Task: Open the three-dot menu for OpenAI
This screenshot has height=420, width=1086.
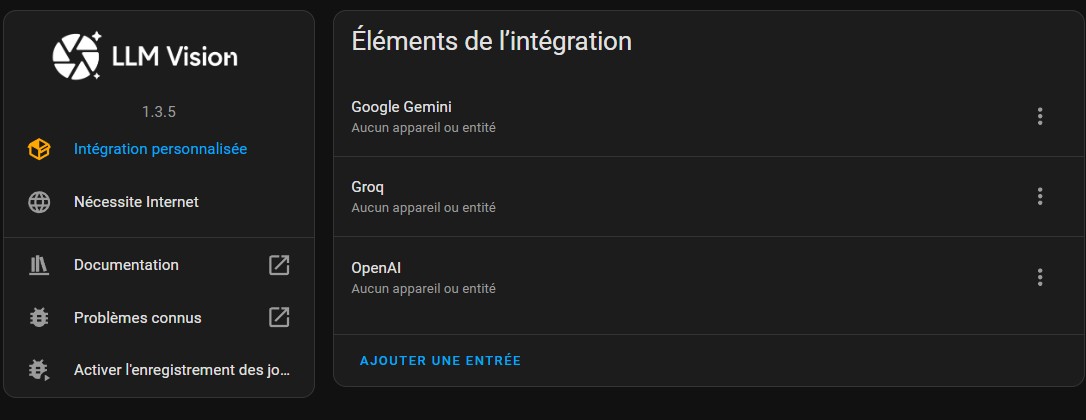Action: coord(1040,277)
